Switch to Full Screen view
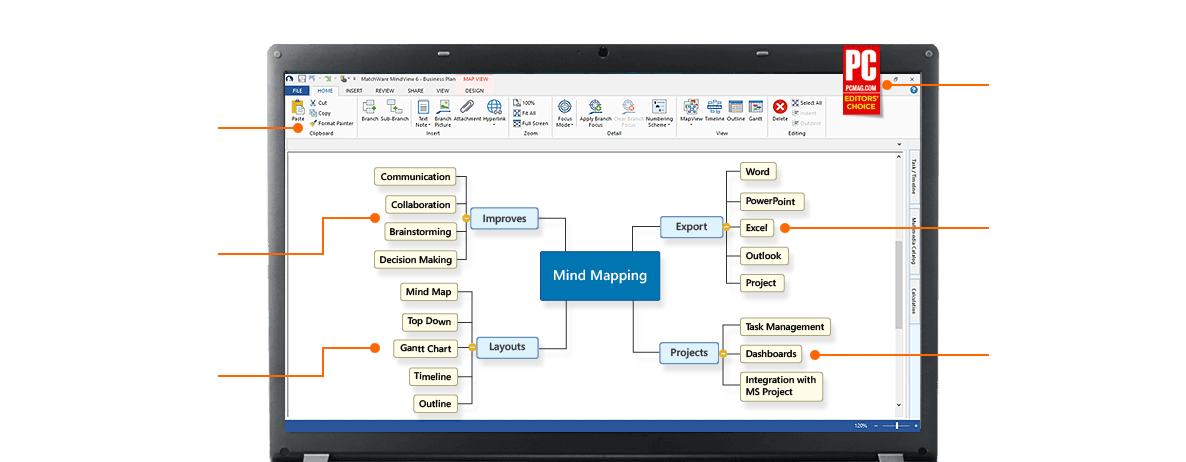This screenshot has height=462, width=1186. point(530,123)
